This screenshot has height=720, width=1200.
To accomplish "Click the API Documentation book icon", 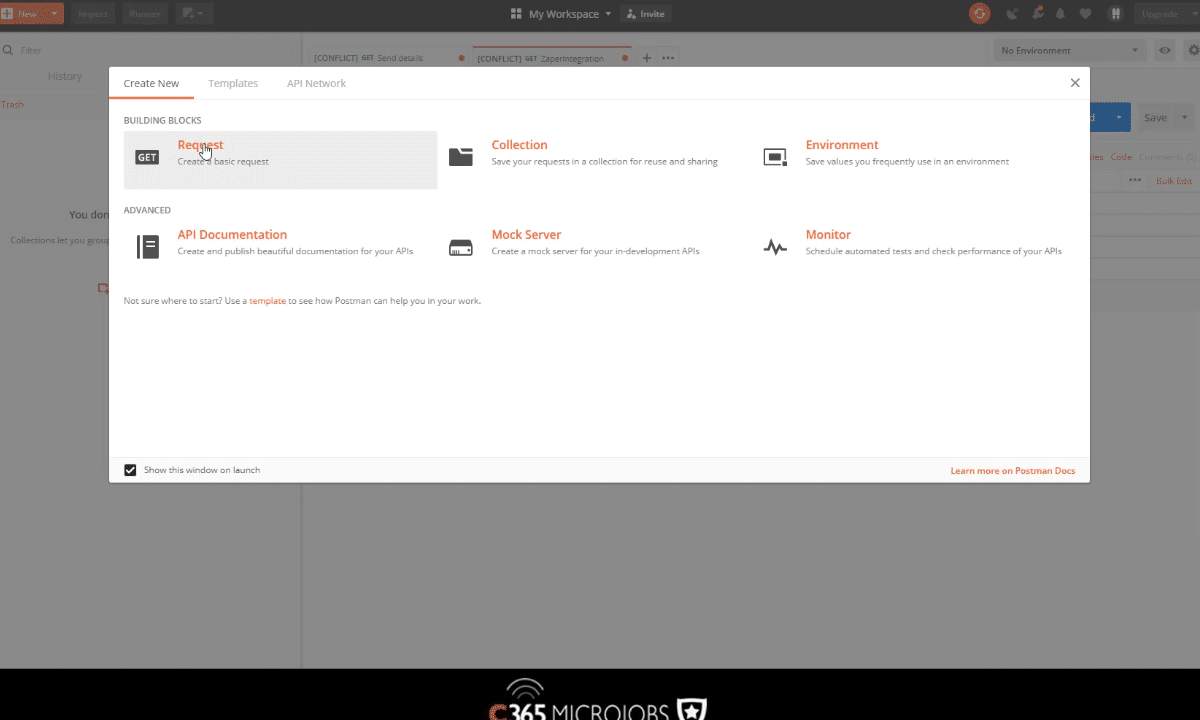I will click(x=148, y=247).
